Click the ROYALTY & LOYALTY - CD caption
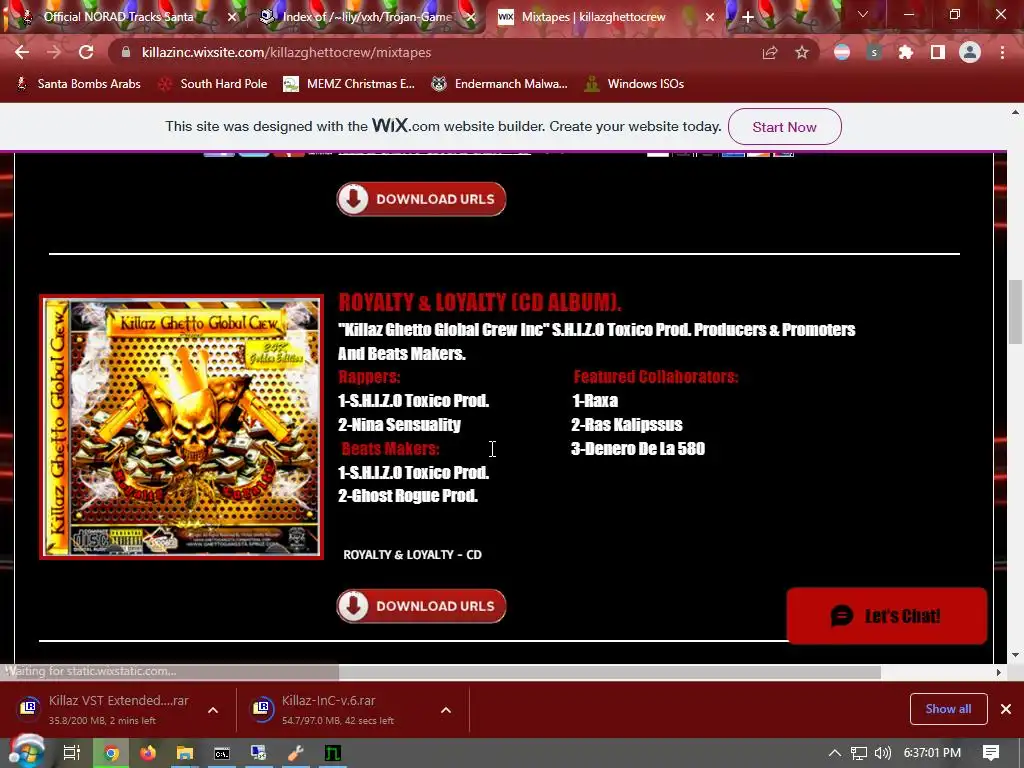1024x768 pixels. [x=412, y=554]
